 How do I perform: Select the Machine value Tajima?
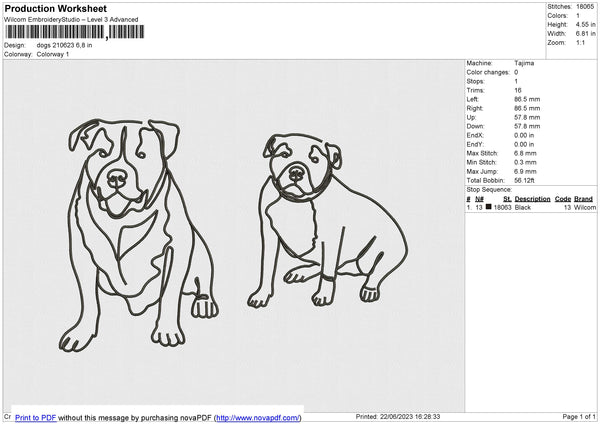pos(524,63)
